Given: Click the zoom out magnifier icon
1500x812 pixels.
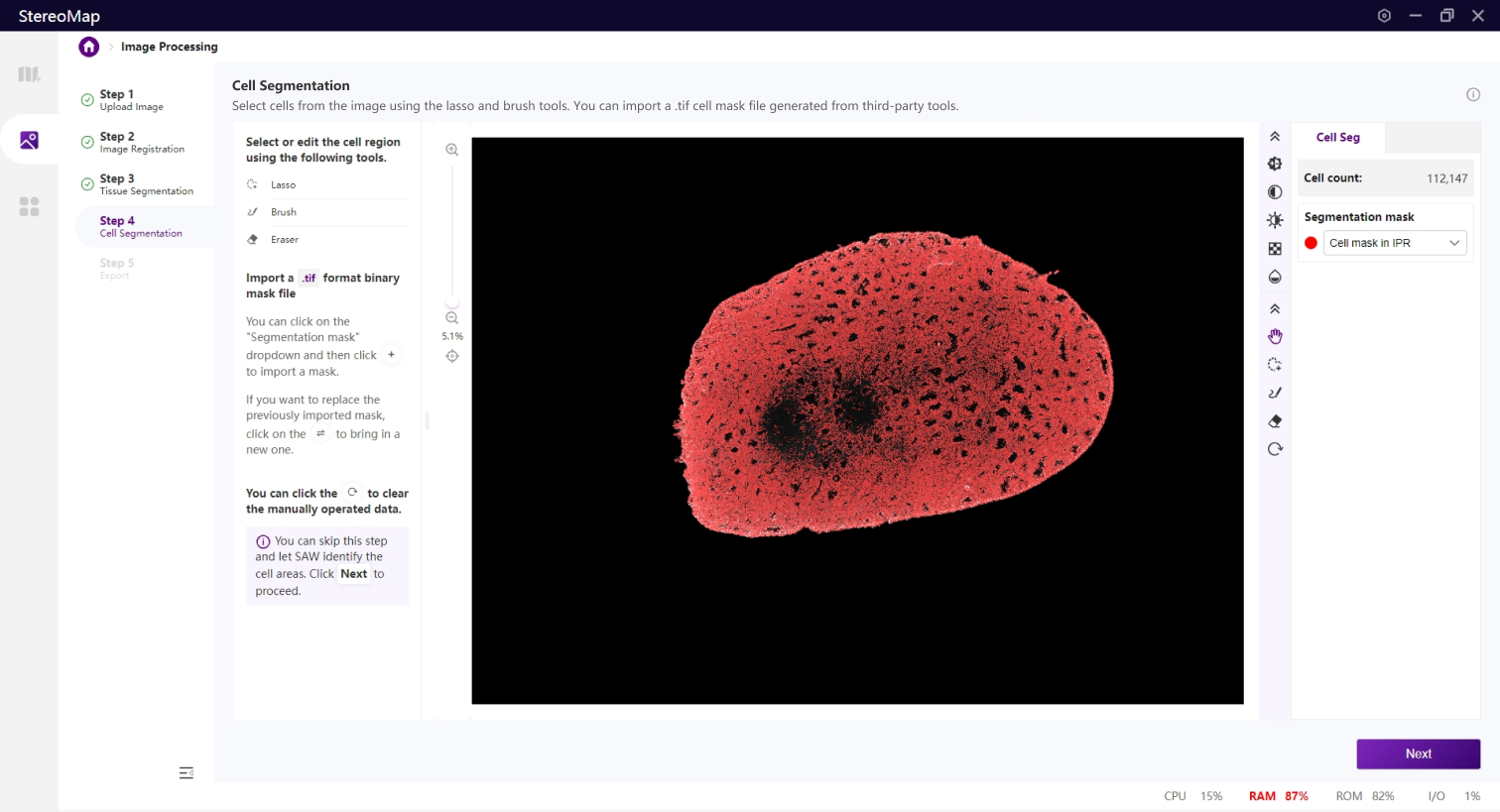Looking at the screenshot, I should (452, 318).
